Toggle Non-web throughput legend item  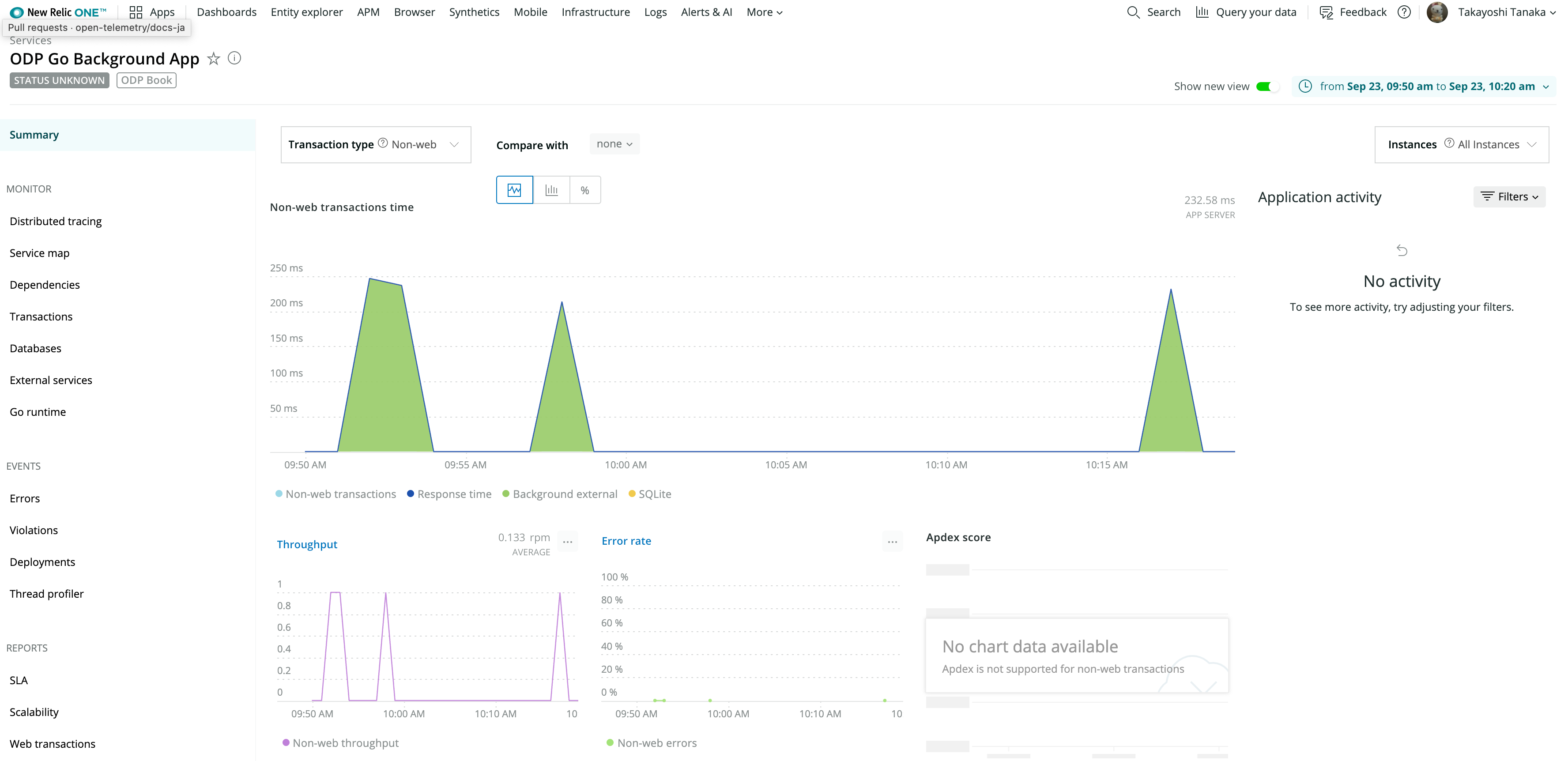(x=340, y=743)
